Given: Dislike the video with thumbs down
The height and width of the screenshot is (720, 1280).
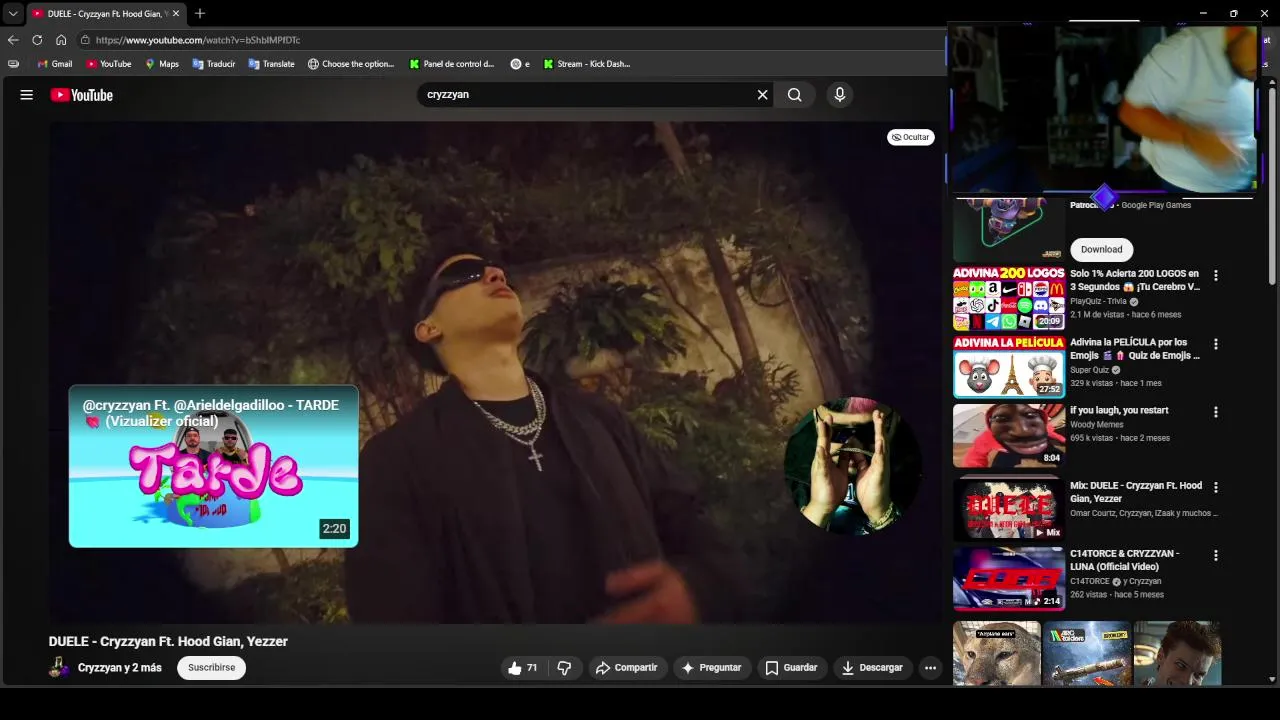Looking at the screenshot, I should pyautogui.click(x=564, y=668).
